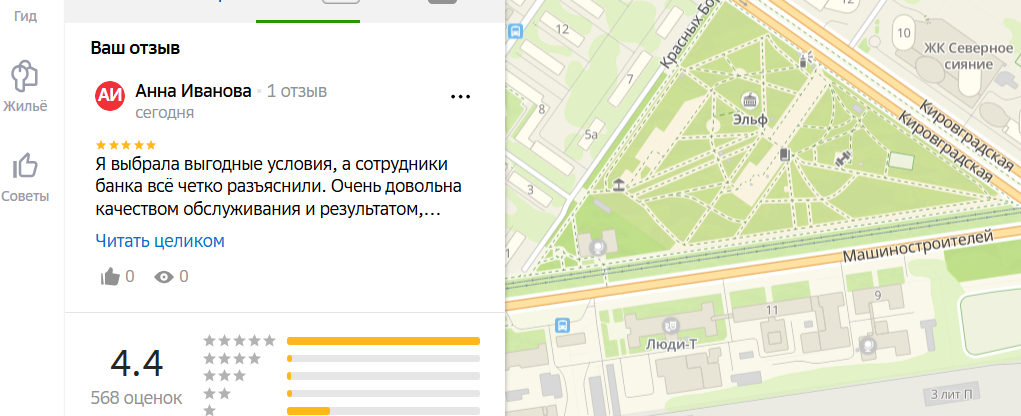Viewport: 1021px width, 416px height.
Task: Click the landmark icon near building 9
Action: [867, 343]
